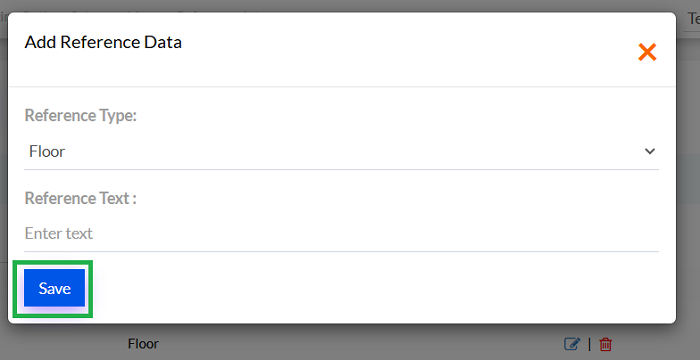Click the Reference Text label
Viewport: 700px width, 360px height.
[80, 198]
